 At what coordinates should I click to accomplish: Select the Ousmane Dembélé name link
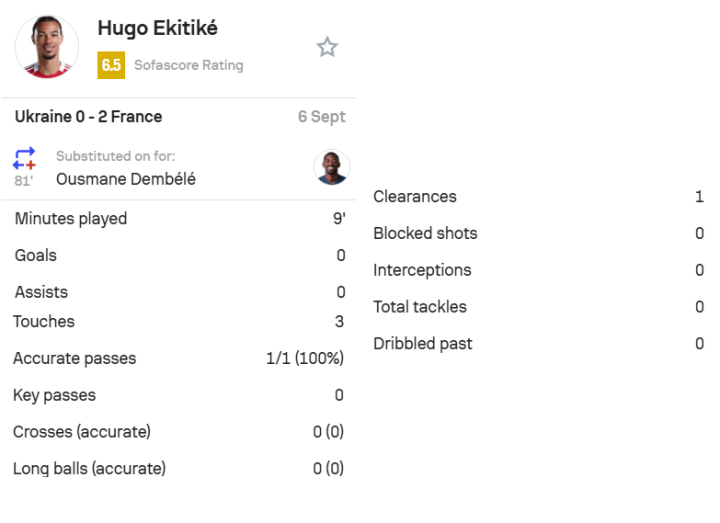[126, 179]
